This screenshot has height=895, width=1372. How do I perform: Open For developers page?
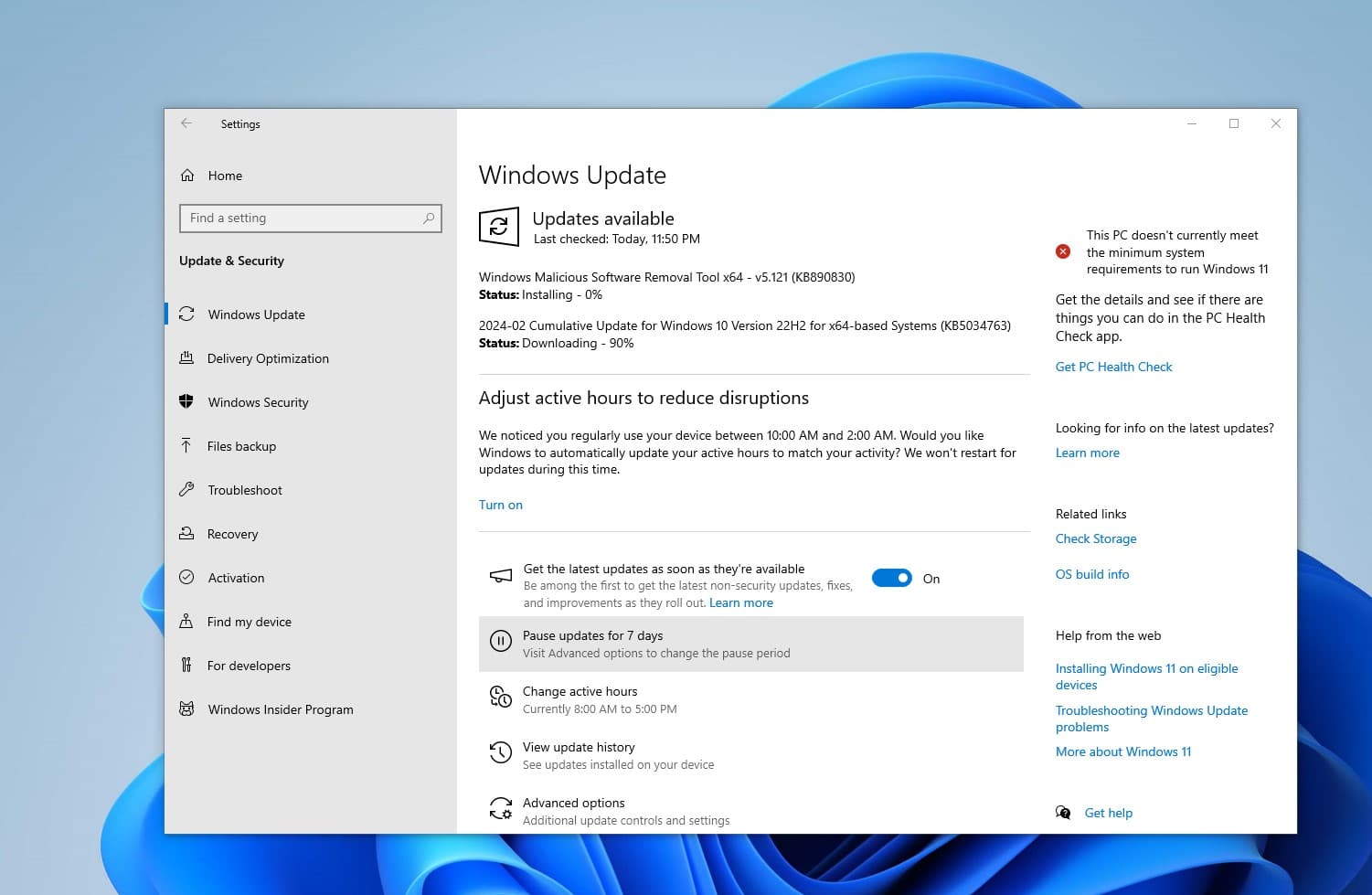(x=311, y=665)
